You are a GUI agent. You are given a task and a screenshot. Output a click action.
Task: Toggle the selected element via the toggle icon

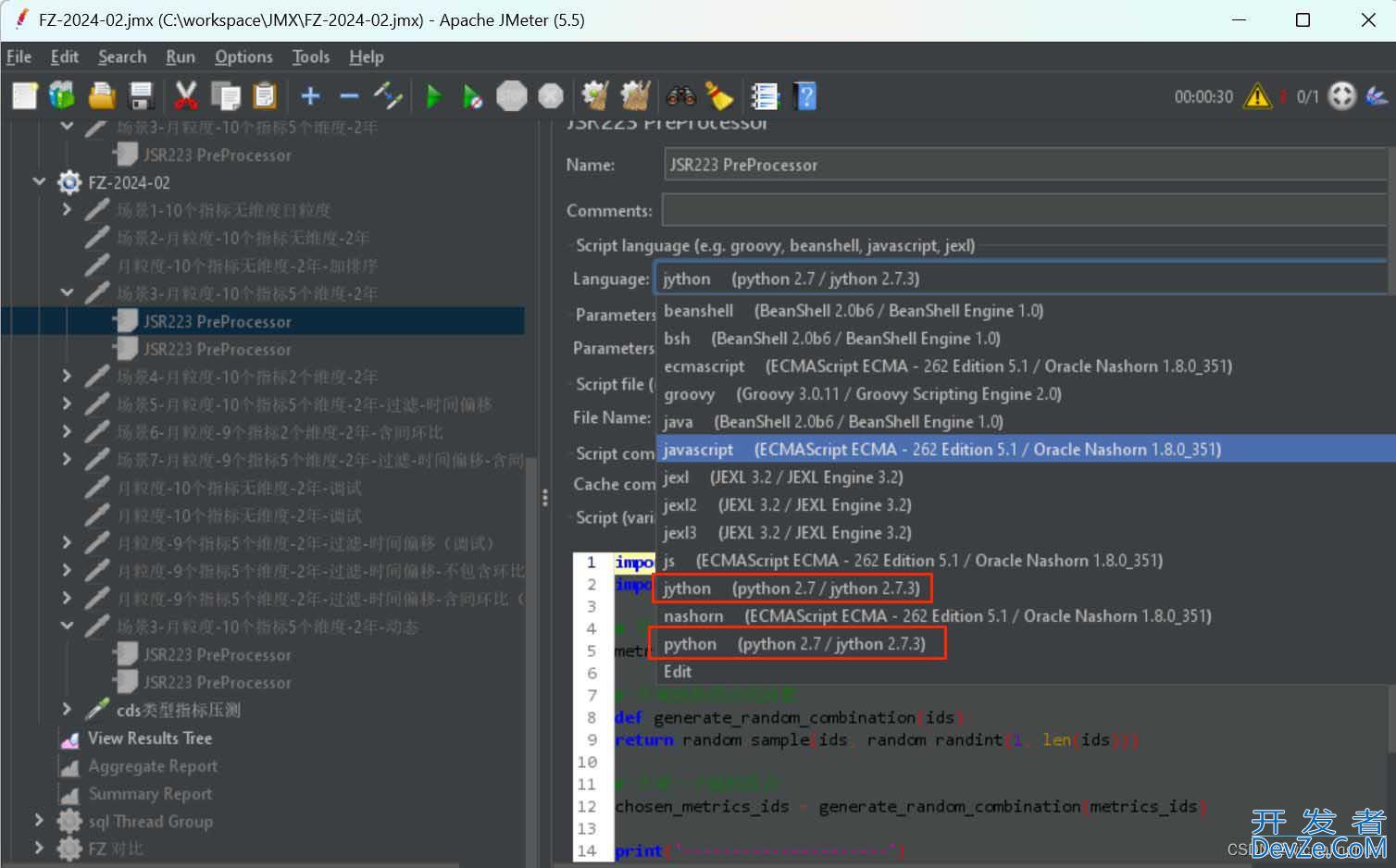(x=388, y=95)
